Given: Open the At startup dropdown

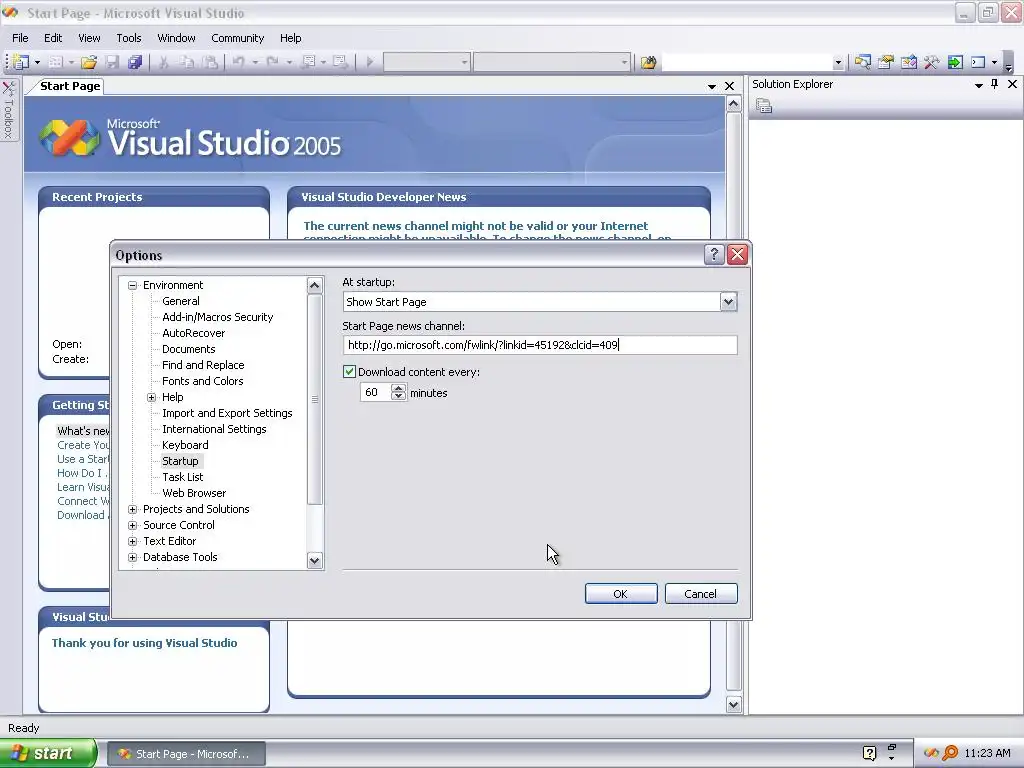Looking at the screenshot, I should pyautogui.click(x=728, y=302).
